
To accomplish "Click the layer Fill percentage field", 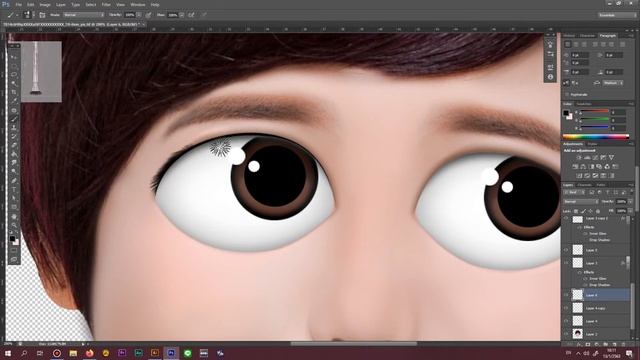I will pyautogui.click(x=621, y=211).
